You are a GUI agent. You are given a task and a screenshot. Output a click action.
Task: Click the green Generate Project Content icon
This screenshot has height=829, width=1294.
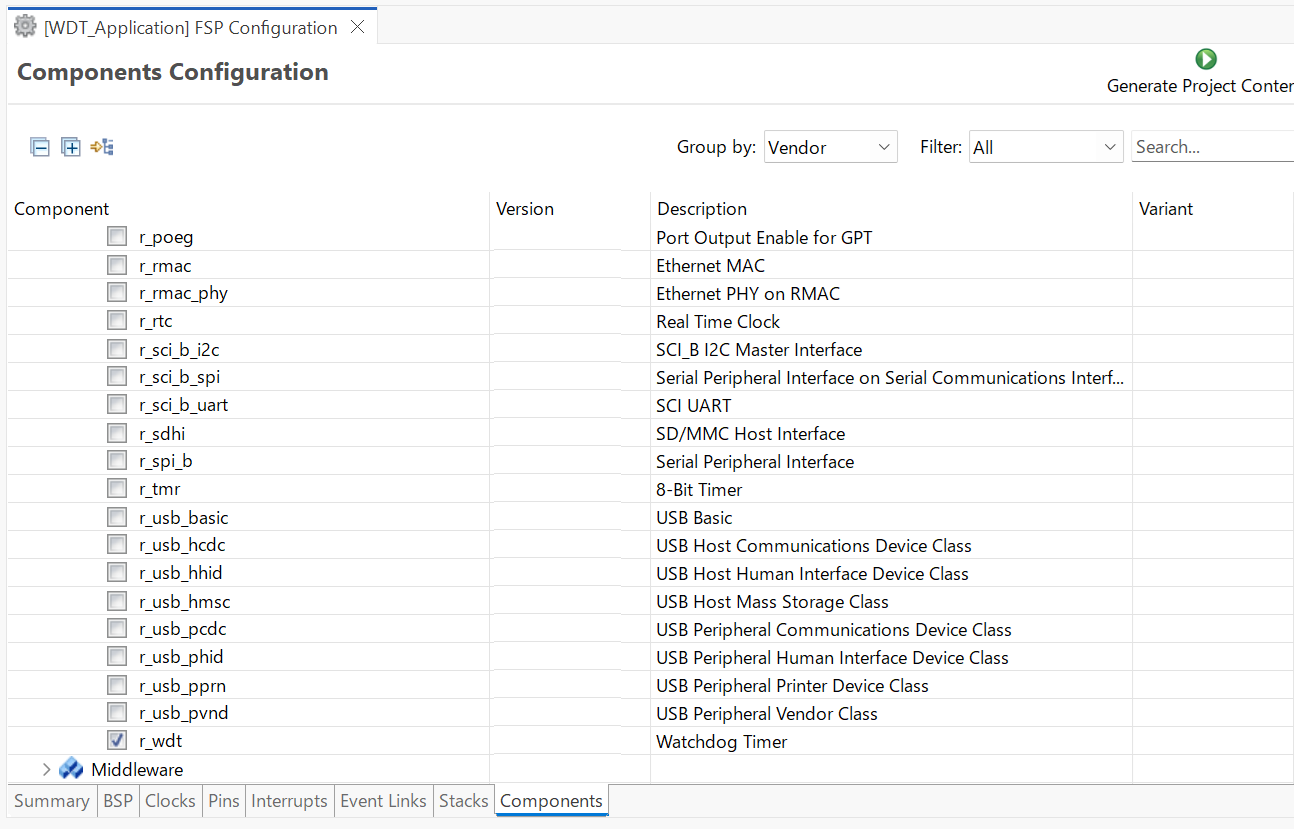coord(1206,59)
